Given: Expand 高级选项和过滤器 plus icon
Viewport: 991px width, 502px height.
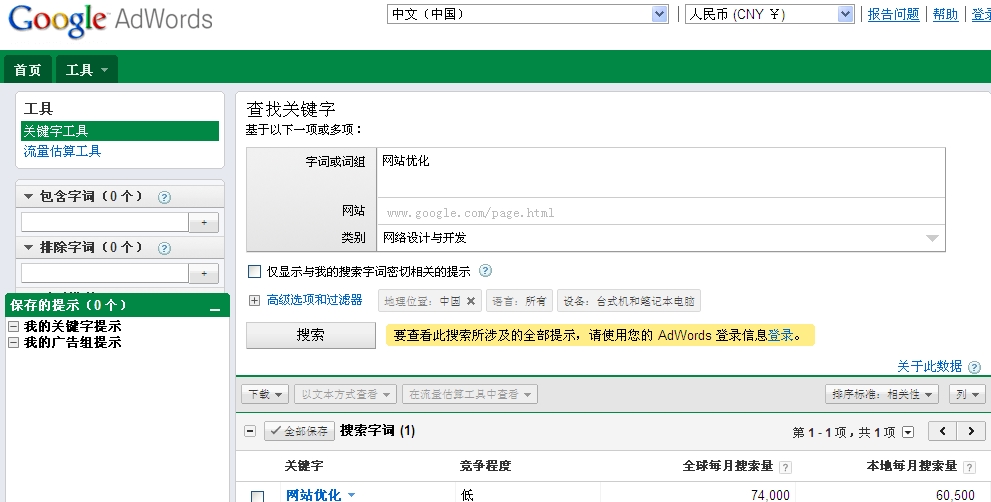Looking at the screenshot, I should 254,300.
